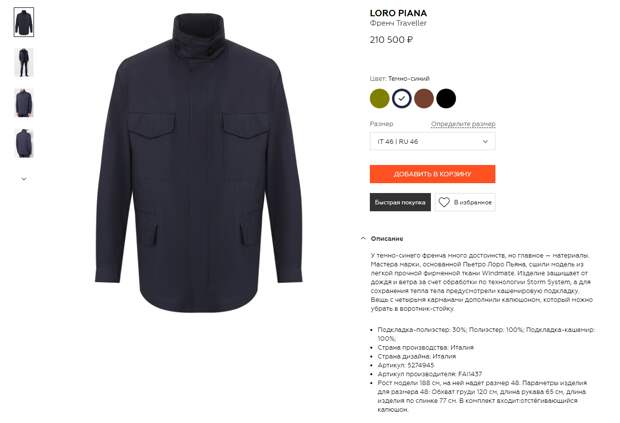This screenshot has height=423, width=620.
Task: Select fourth thumbnail showing jacket back
Action: tap(24, 143)
